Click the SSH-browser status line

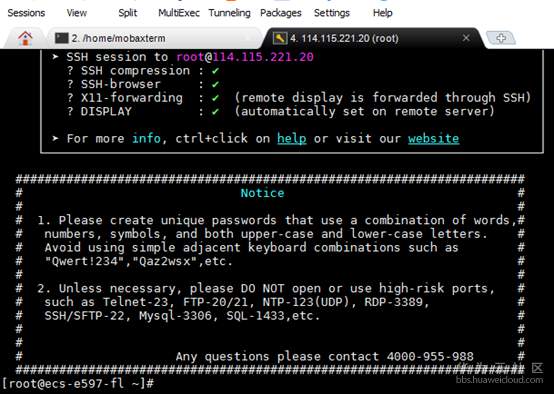coord(143,84)
